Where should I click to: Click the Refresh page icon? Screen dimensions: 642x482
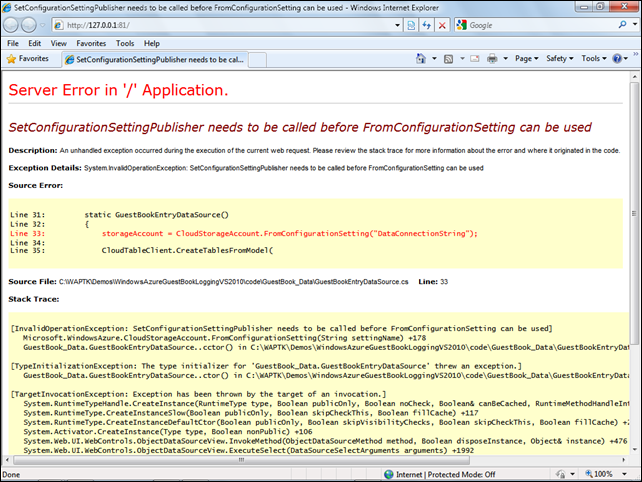pyautogui.click(x=427, y=24)
